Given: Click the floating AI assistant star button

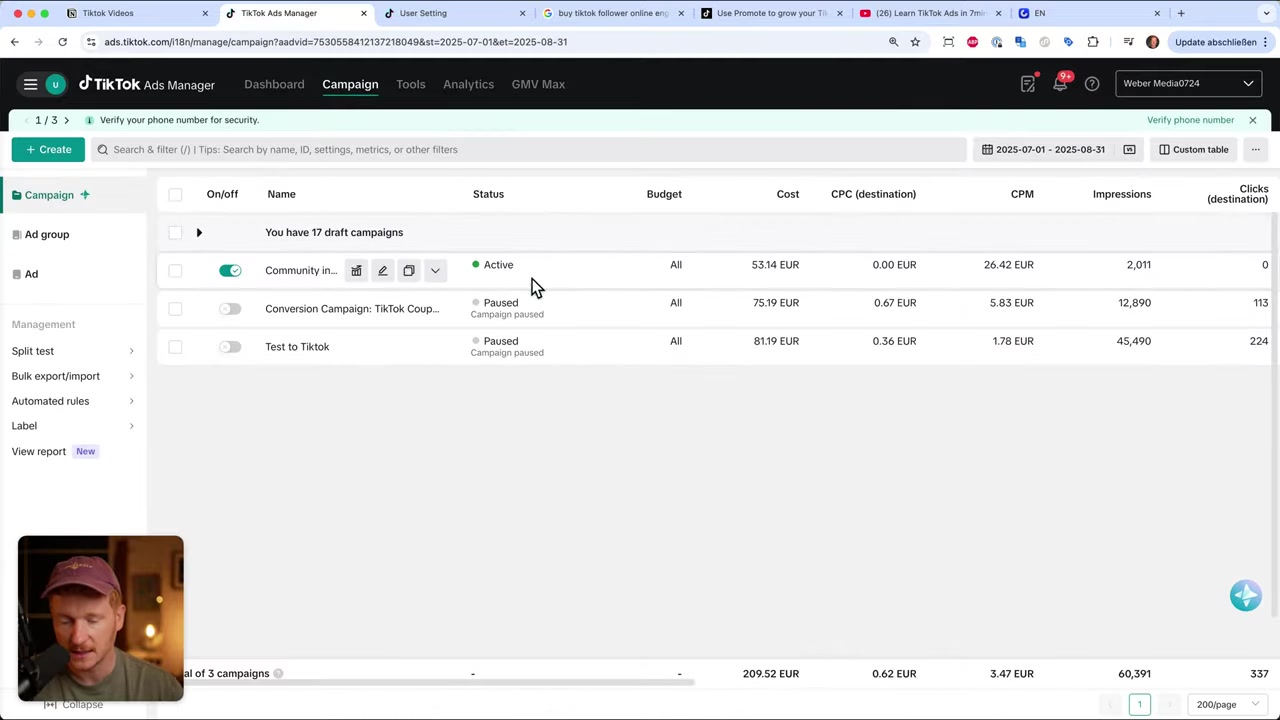Looking at the screenshot, I should [x=1245, y=596].
